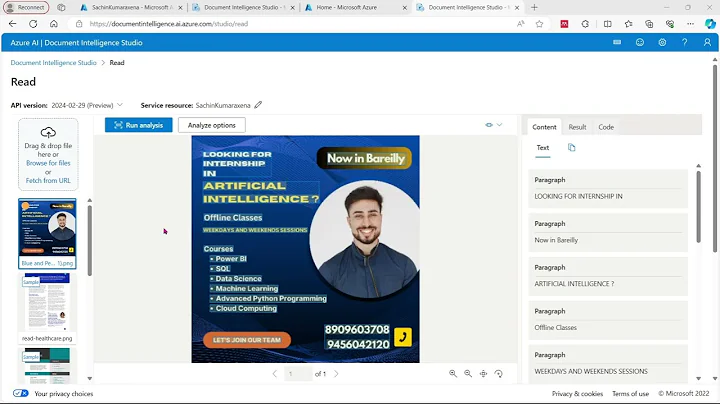The height and width of the screenshot is (404, 720).
Task: Click the browser back arrow
Action: pos(12,24)
